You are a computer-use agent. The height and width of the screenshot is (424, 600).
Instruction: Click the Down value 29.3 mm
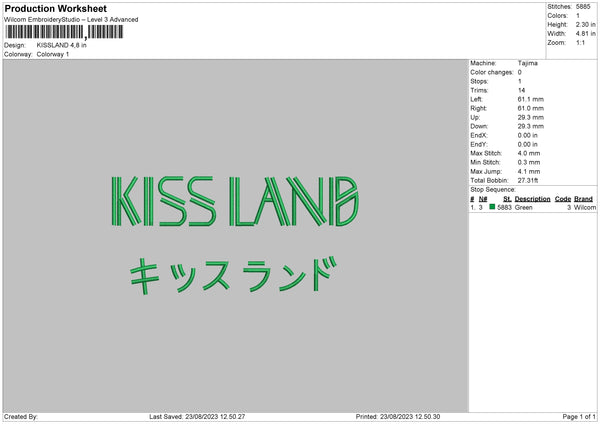pyautogui.click(x=530, y=126)
